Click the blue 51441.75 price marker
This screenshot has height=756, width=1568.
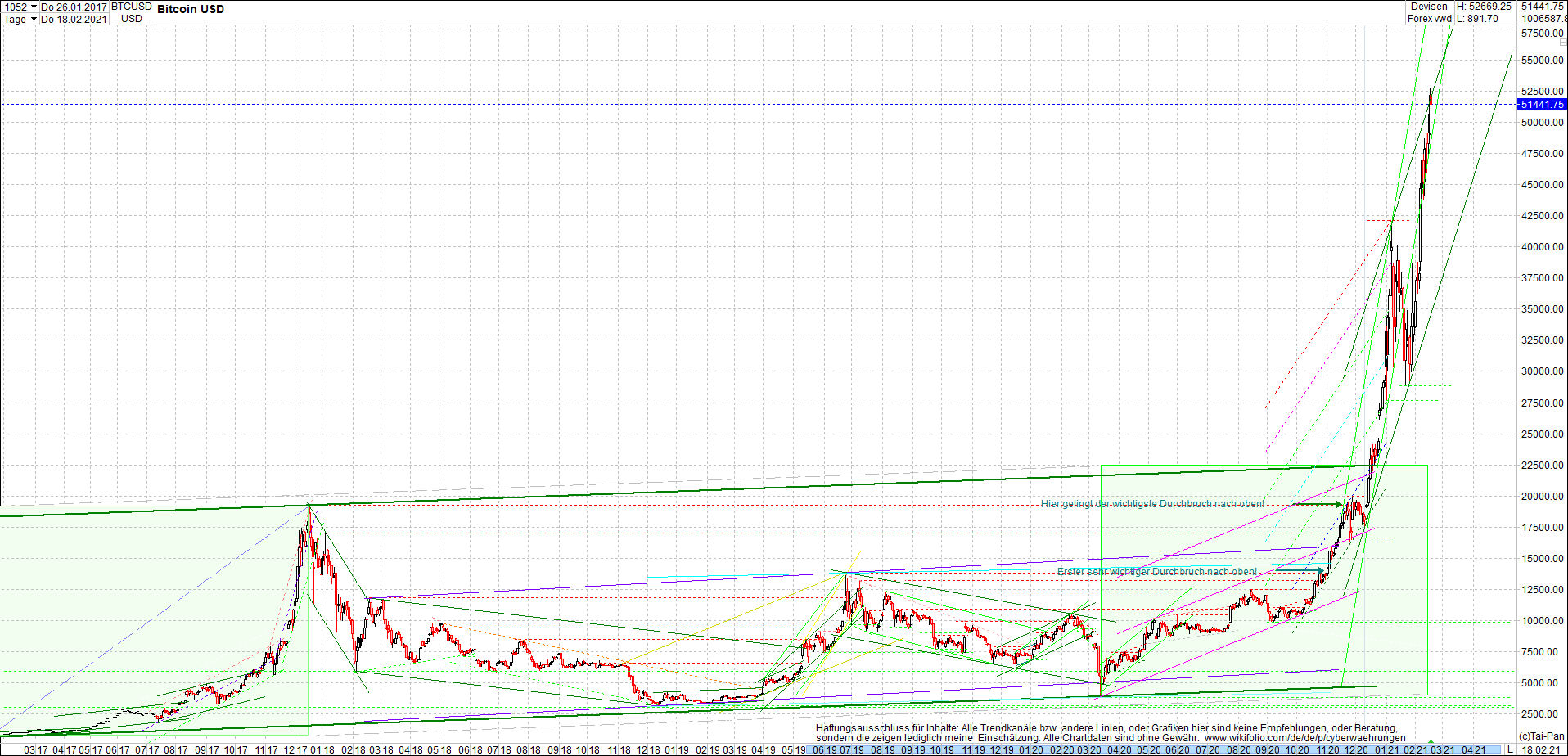tap(1542, 104)
